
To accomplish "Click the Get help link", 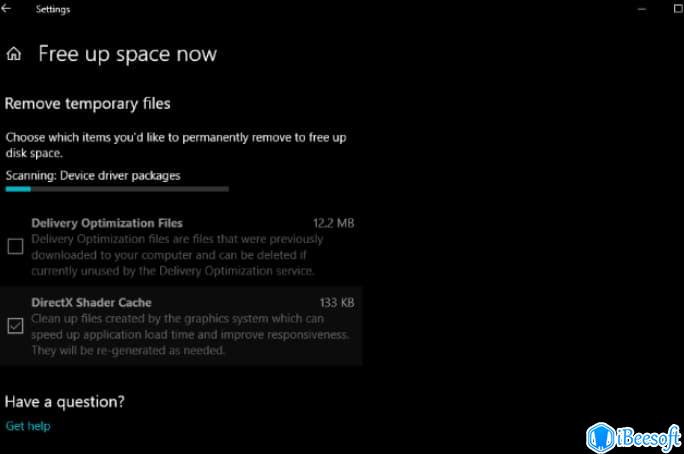I will coord(28,426).
